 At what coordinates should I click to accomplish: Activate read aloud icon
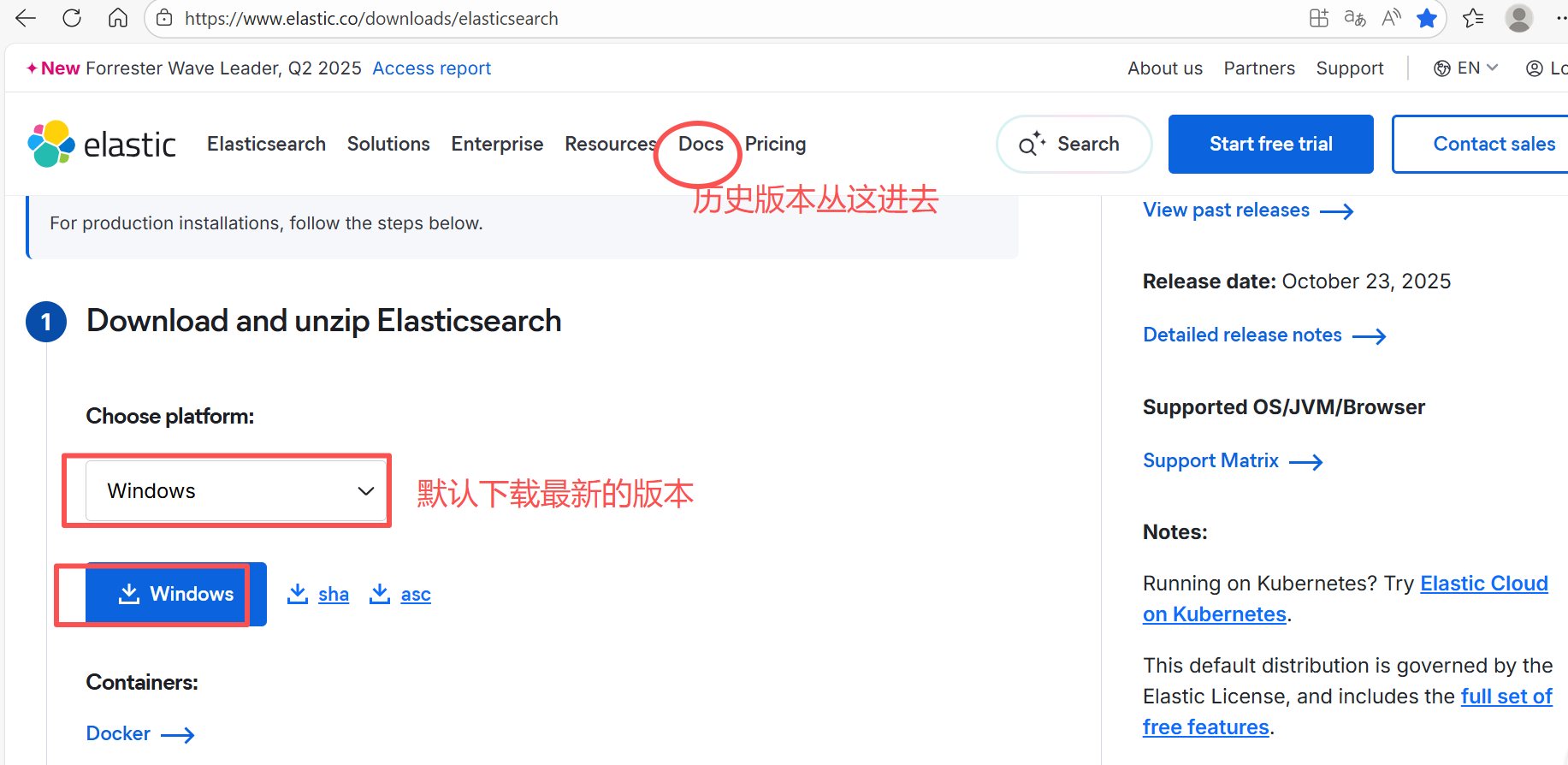[1391, 18]
